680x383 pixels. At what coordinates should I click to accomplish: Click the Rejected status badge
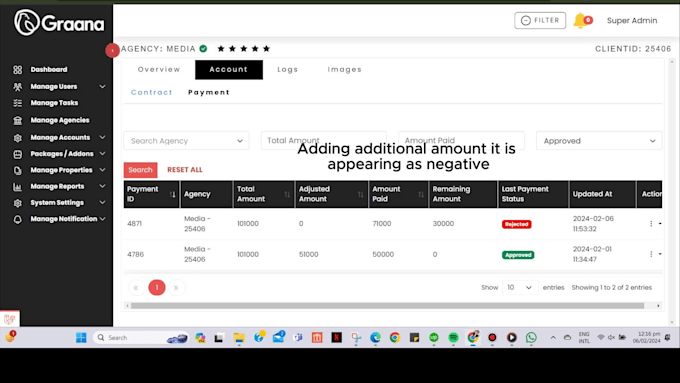click(517, 224)
